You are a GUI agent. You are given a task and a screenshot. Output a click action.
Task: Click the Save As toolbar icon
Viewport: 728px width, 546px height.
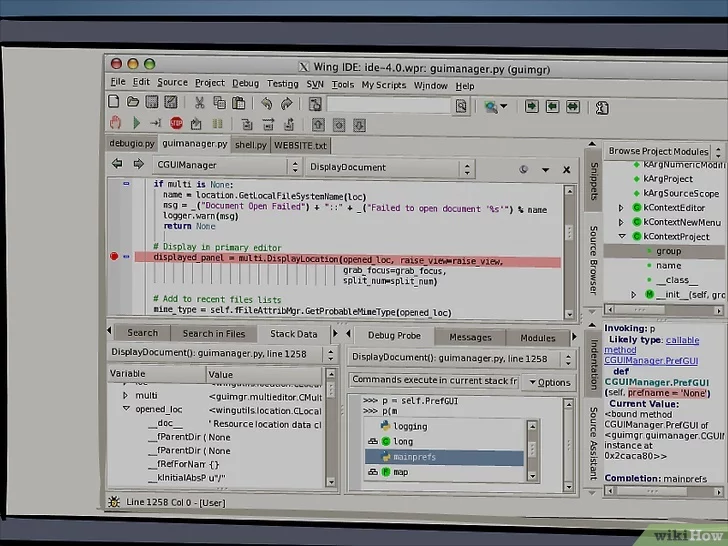(171, 102)
